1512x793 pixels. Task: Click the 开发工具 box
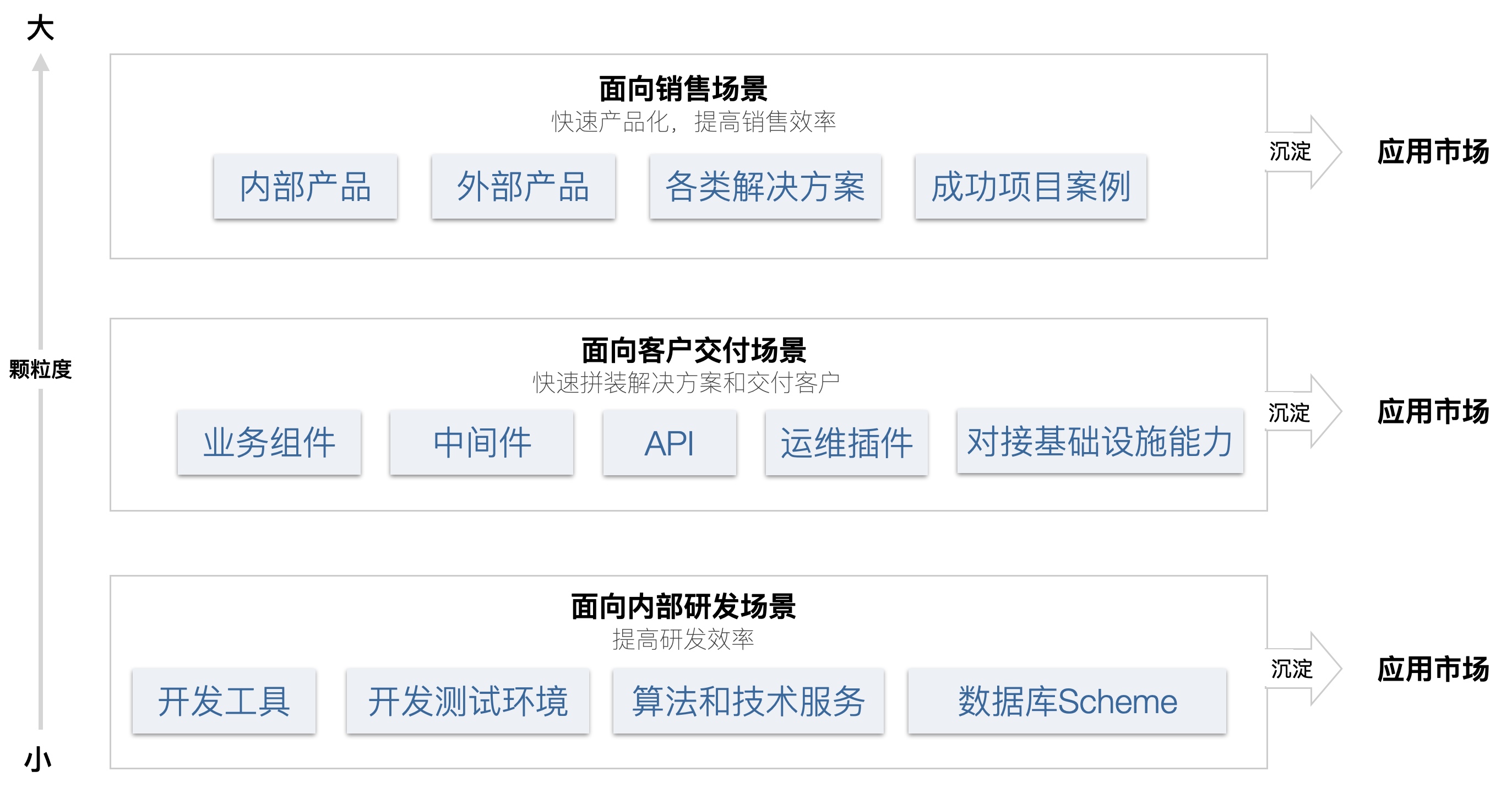pyautogui.click(x=224, y=701)
